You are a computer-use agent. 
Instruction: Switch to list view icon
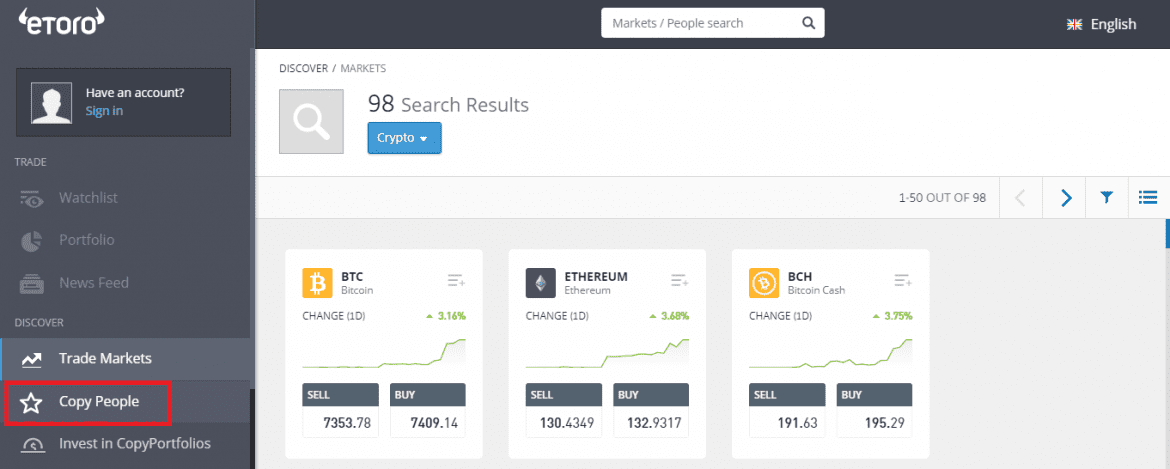click(x=1148, y=198)
